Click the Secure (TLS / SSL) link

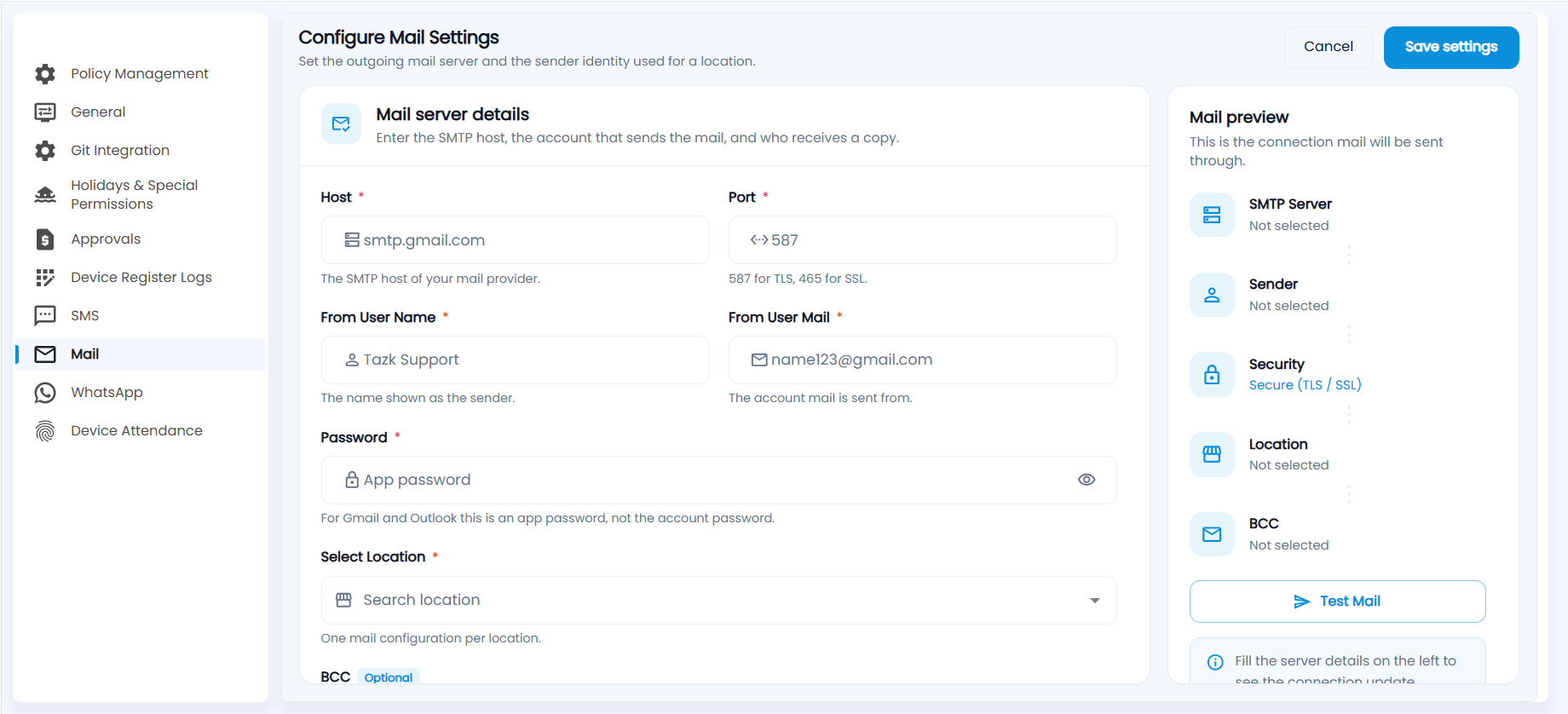pos(1305,385)
